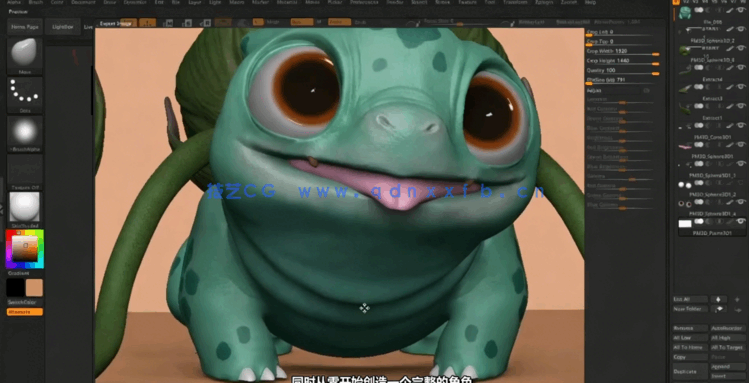Open the Home Page tab
The height and width of the screenshot is (383, 749).
25,27
